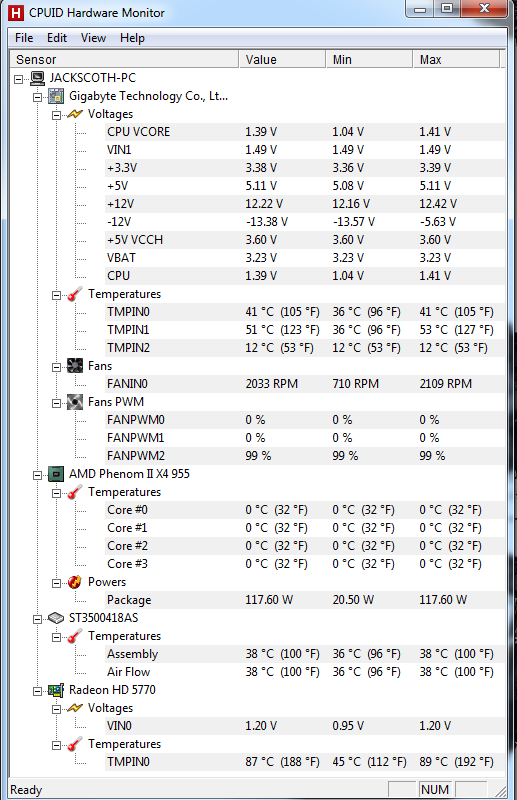Viewport: 517px width, 800px height.
Task: Click the Max column header
Action: coord(456,59)
